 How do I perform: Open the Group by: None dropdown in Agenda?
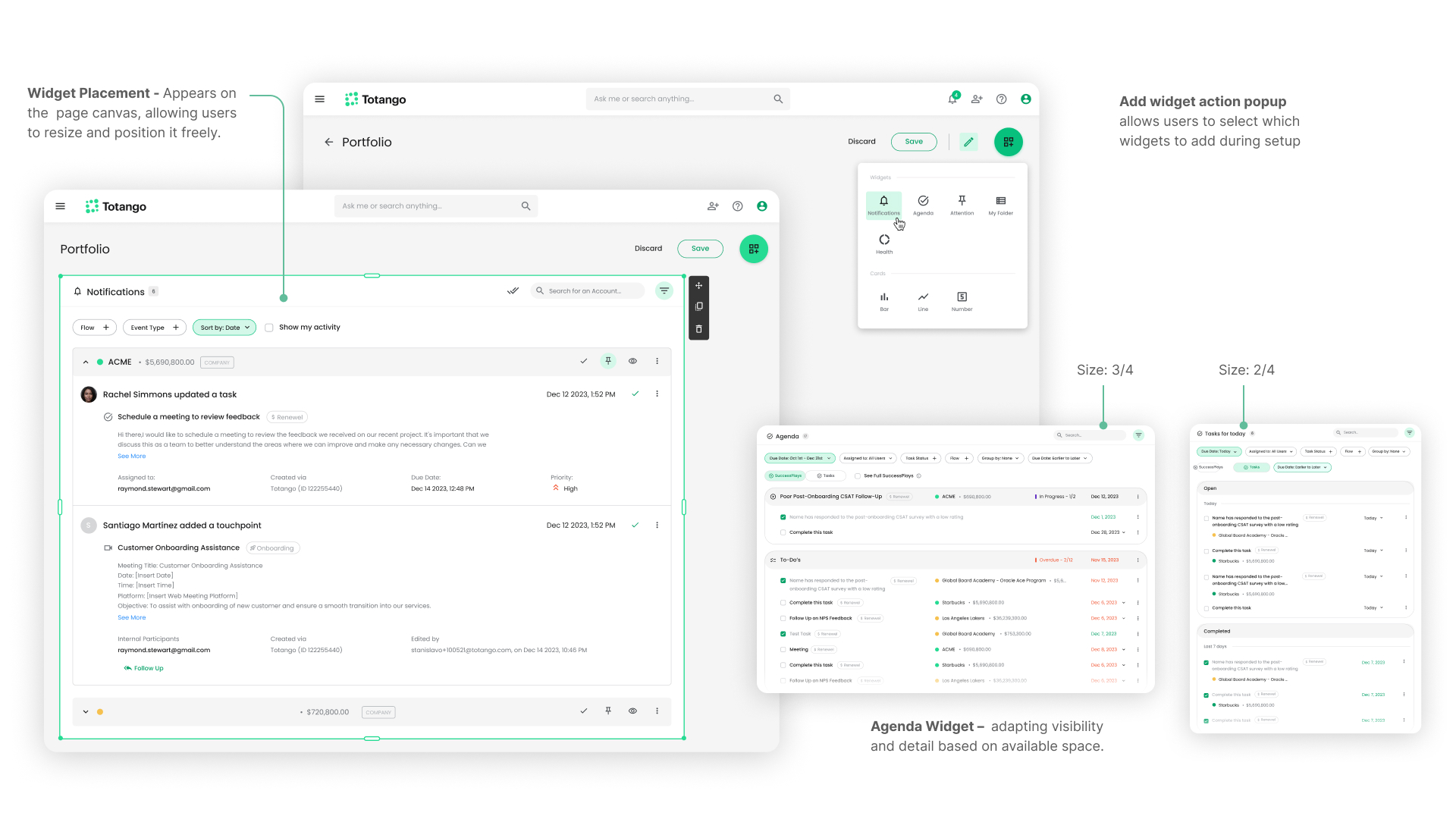[1001, 458]
